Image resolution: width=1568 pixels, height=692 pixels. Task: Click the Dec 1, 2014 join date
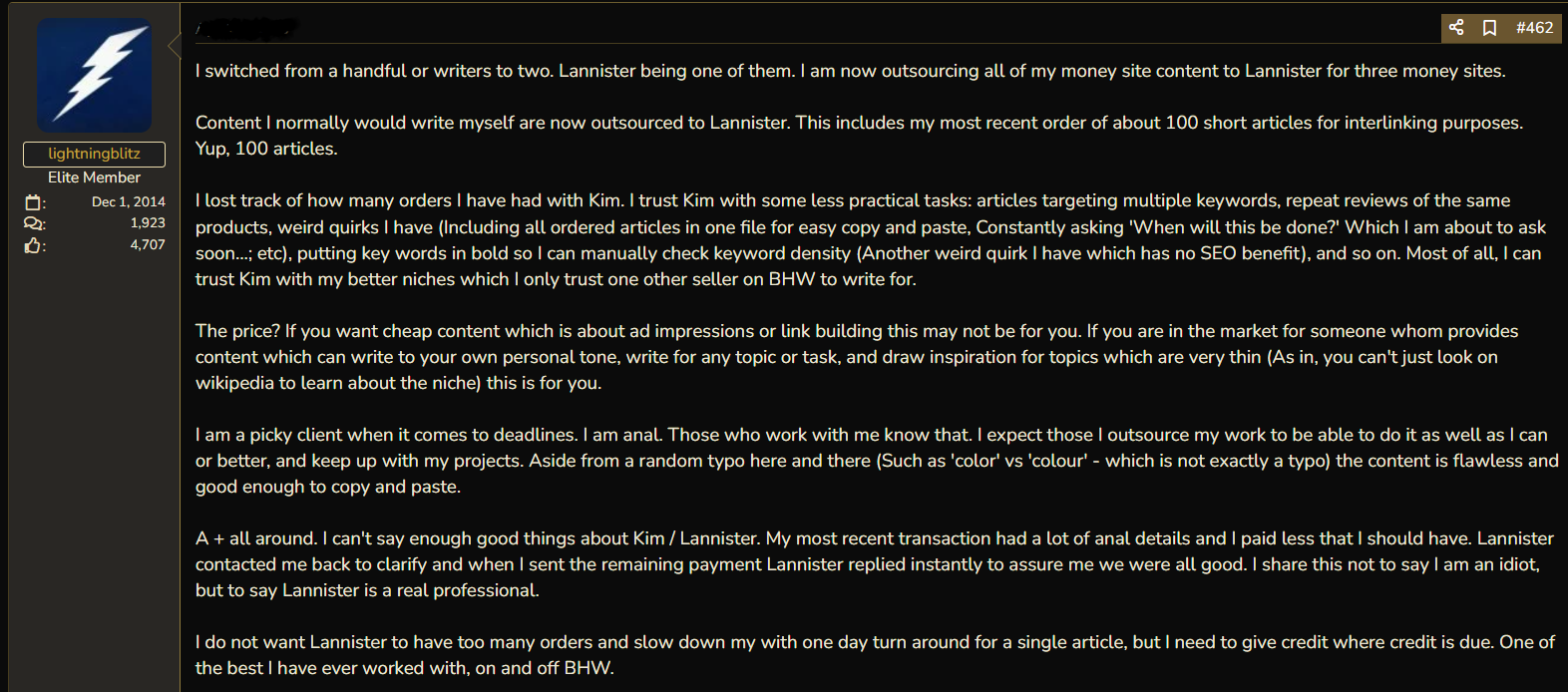coord(129,201)
